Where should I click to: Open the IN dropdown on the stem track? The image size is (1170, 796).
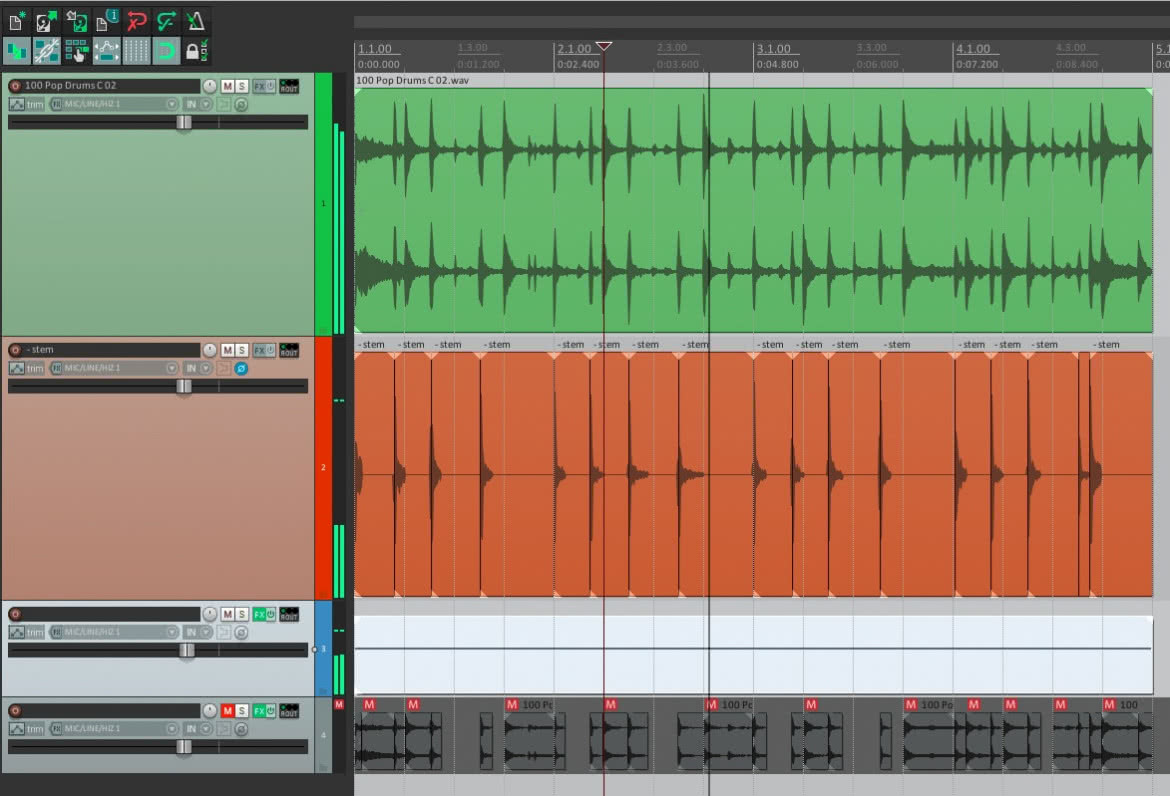pyautogui.click(x=198, y=369)
